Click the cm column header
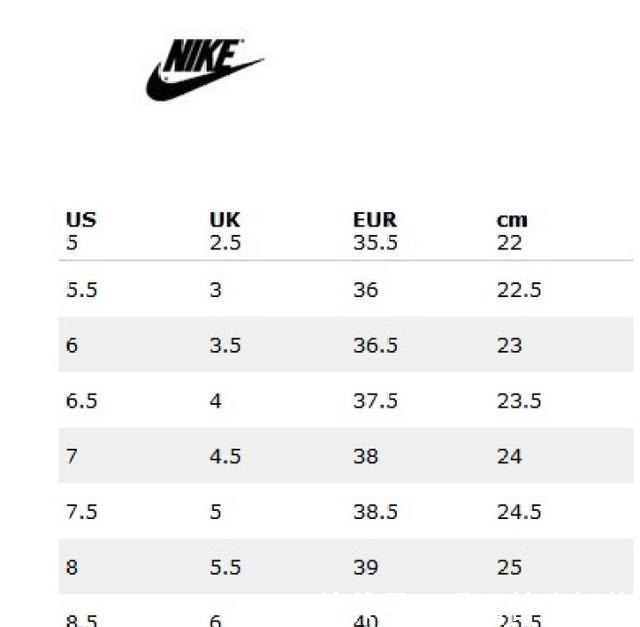Viewport: 640px width, 627px height. pyautogui.click(x=512, y=220)
